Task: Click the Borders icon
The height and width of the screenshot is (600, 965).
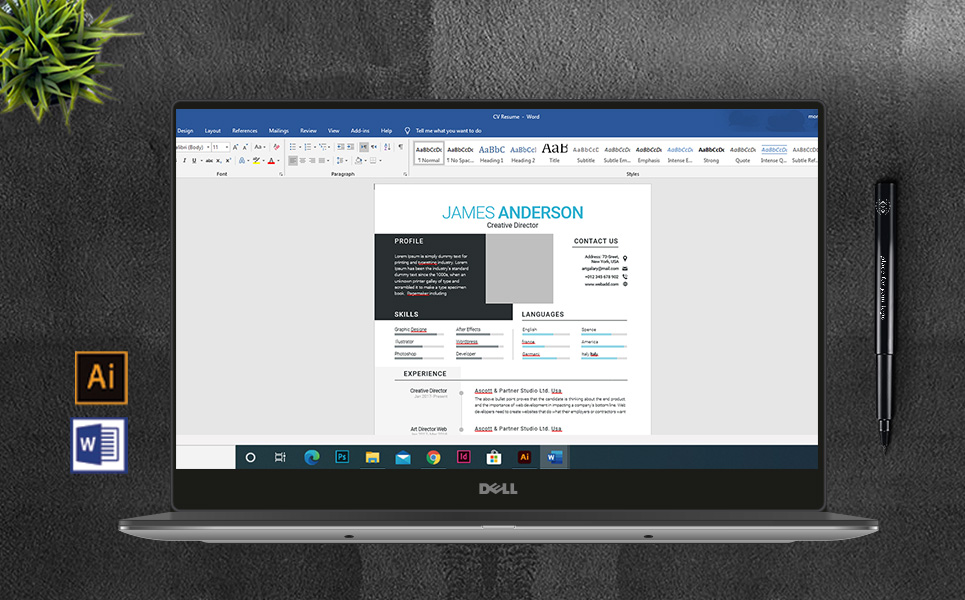Action: pyautogui.click(x=373, y=161)
